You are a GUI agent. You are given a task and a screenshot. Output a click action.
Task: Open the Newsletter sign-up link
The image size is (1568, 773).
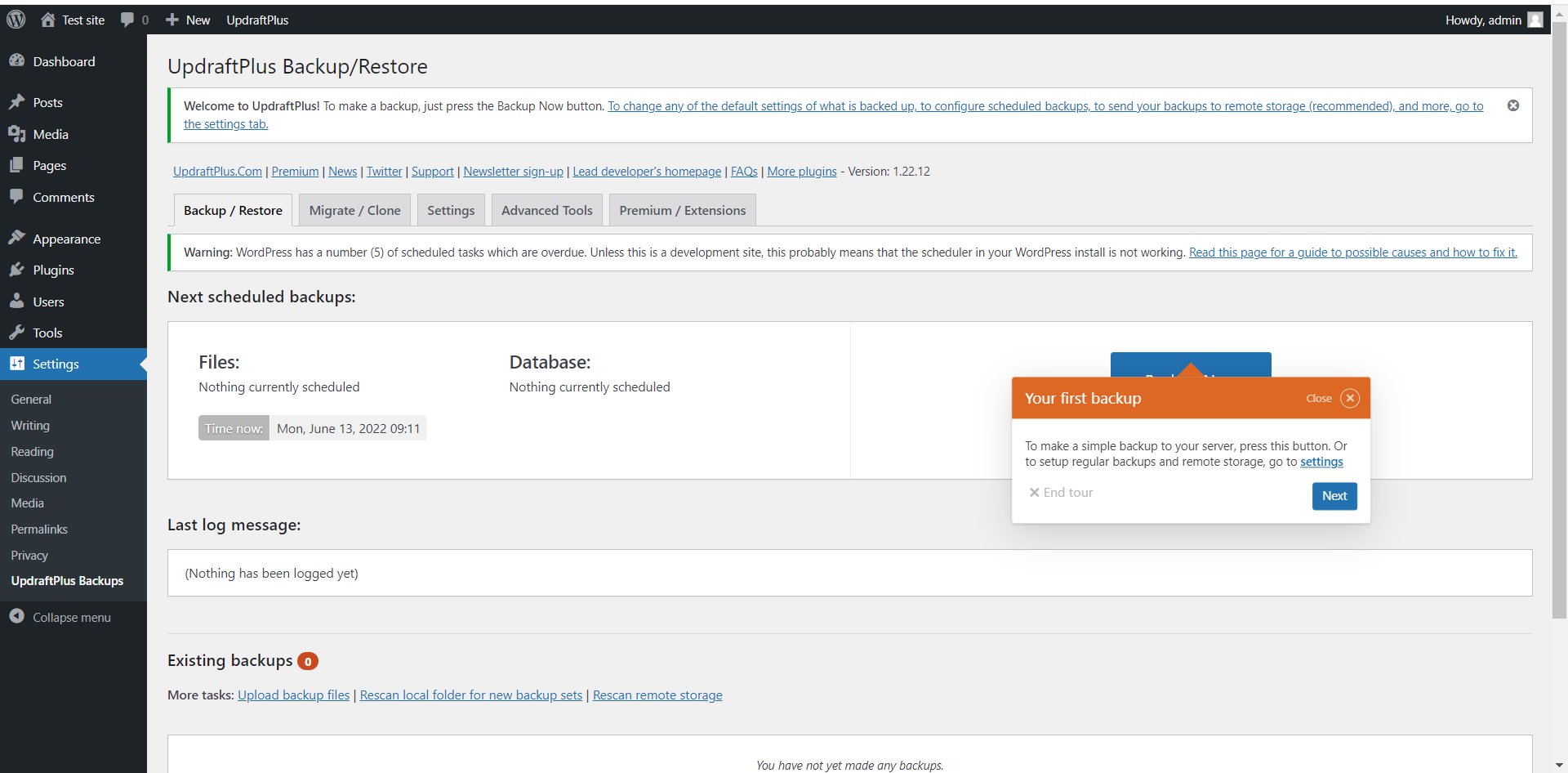coord(513,172)
